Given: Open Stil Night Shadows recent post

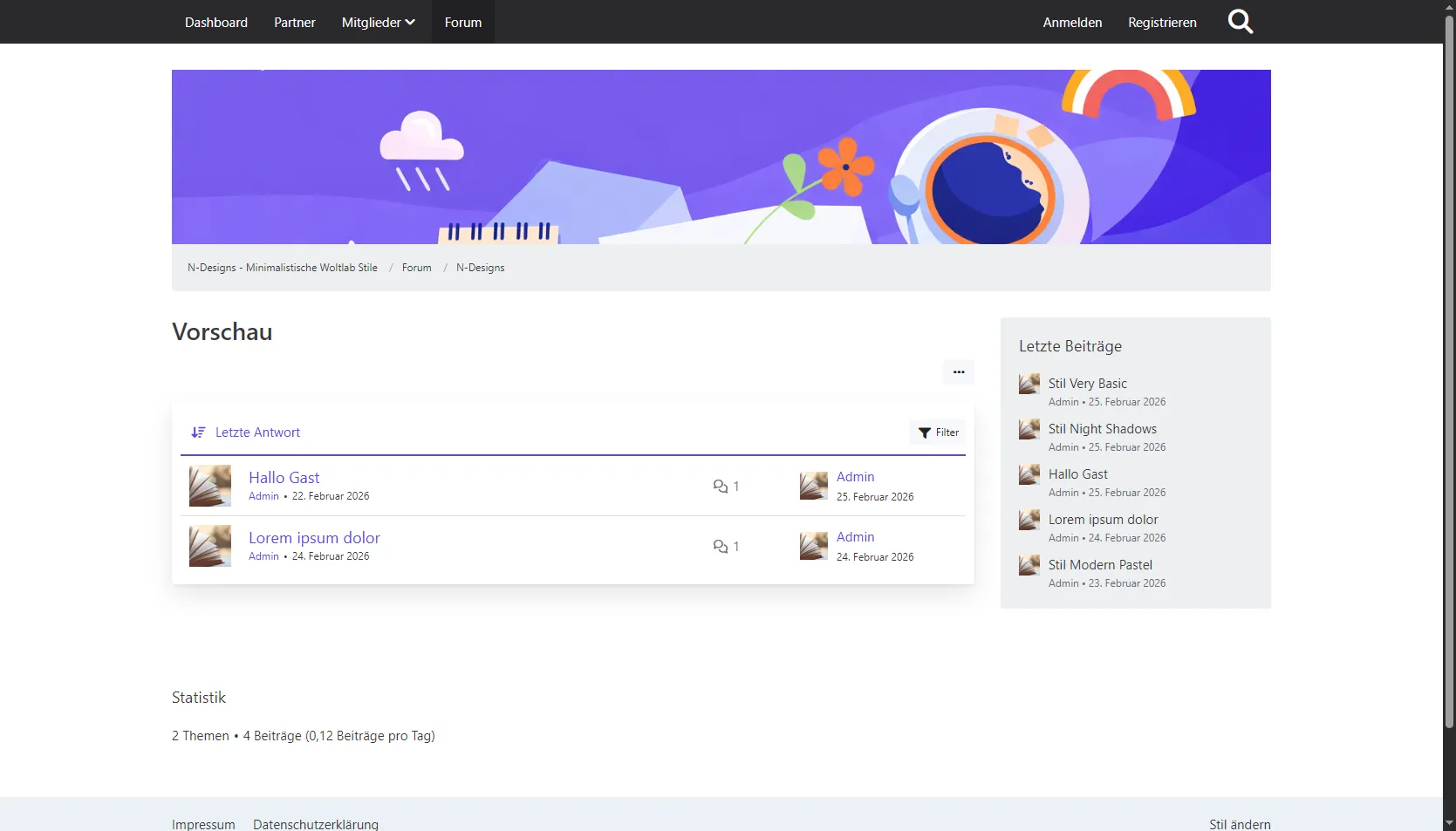Looking at the screenshot, I should (x=1102, y=429).
